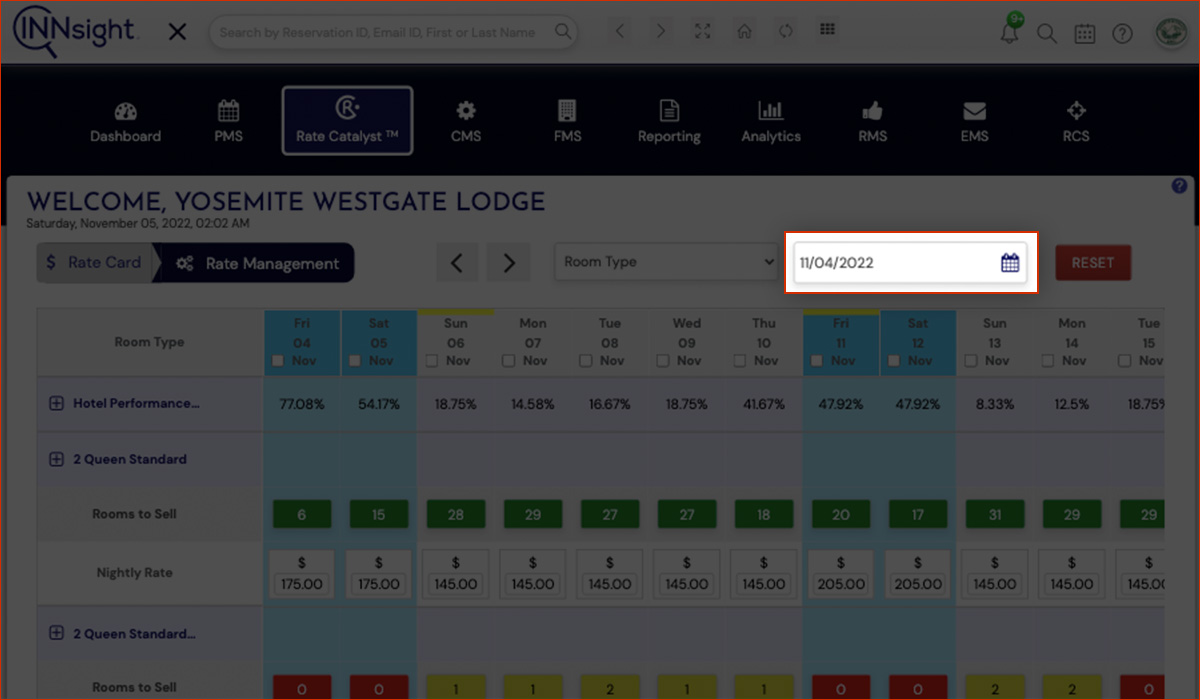
Task: Check the Sat 05 Nov checkbox
Action: [356, 361]
